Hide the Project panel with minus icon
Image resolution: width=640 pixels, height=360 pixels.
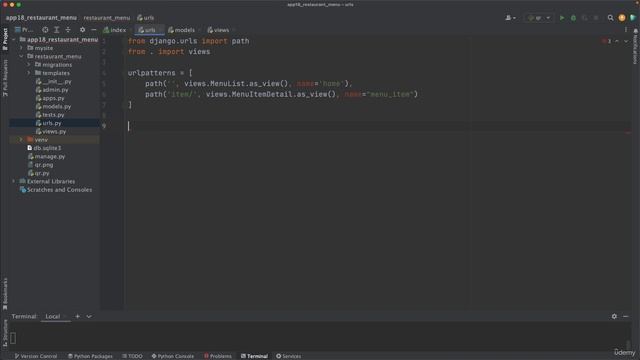(93, 30)
